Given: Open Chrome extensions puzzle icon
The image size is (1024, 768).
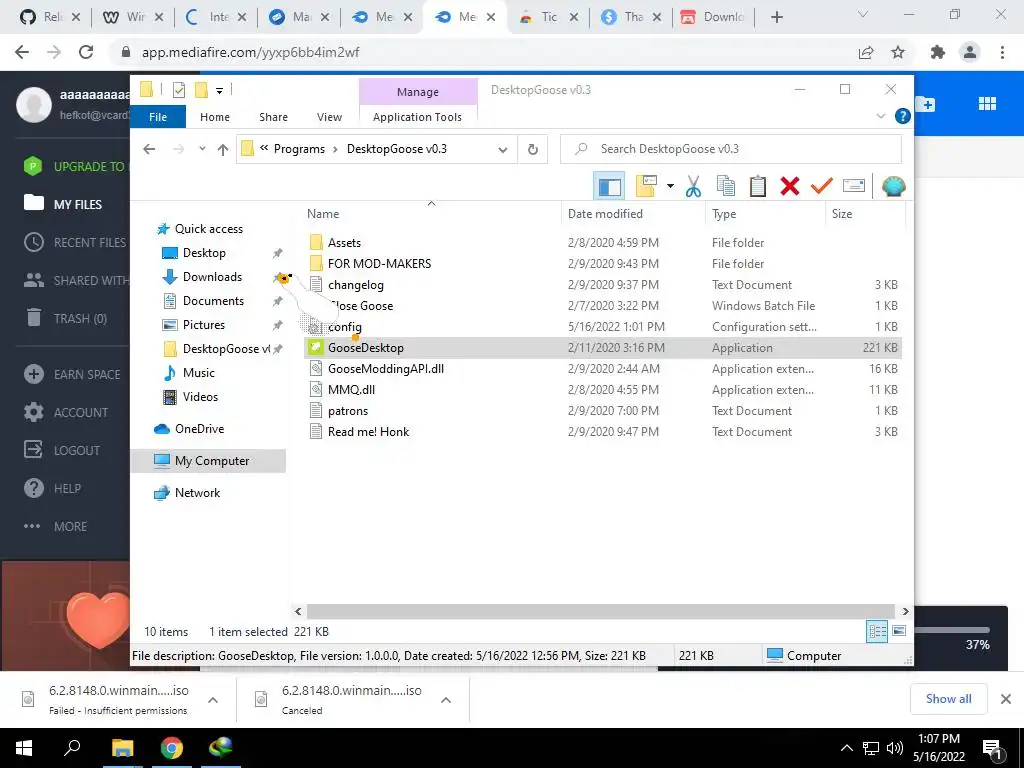Looking at the screenshot, I should click(x=938, y=52).
